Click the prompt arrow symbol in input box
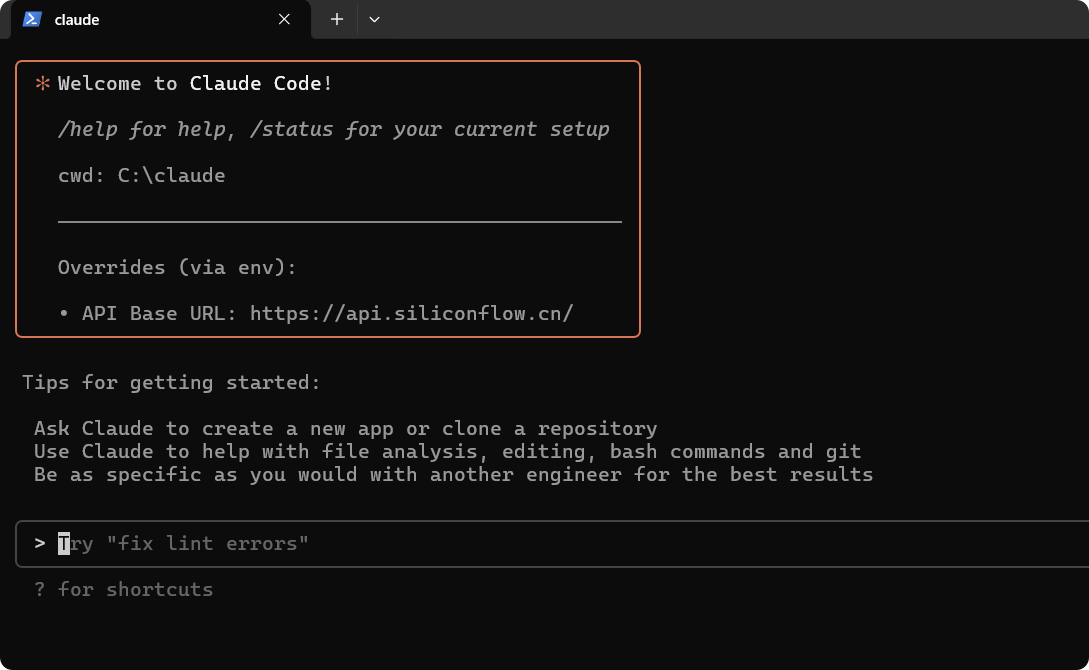Image resolution: width=1089 pixels, height=670 pixels. point(40,543)
